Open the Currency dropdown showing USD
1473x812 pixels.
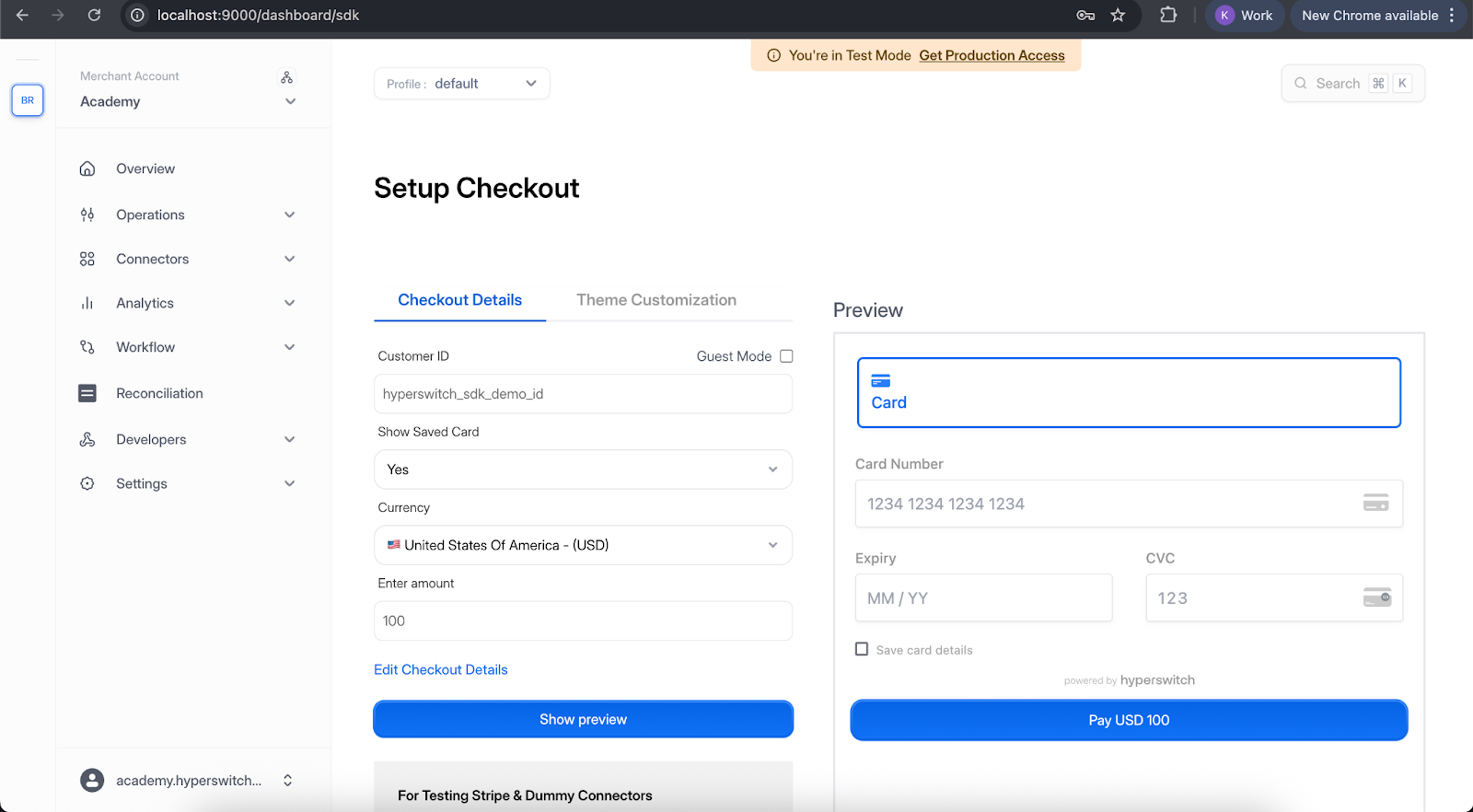point(583,545)
